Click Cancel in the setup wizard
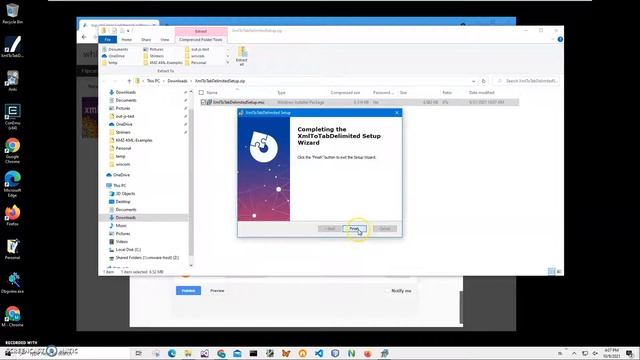The height and width of the screenshot is (360, 640). pyautogui.click(x=384, y=229)
